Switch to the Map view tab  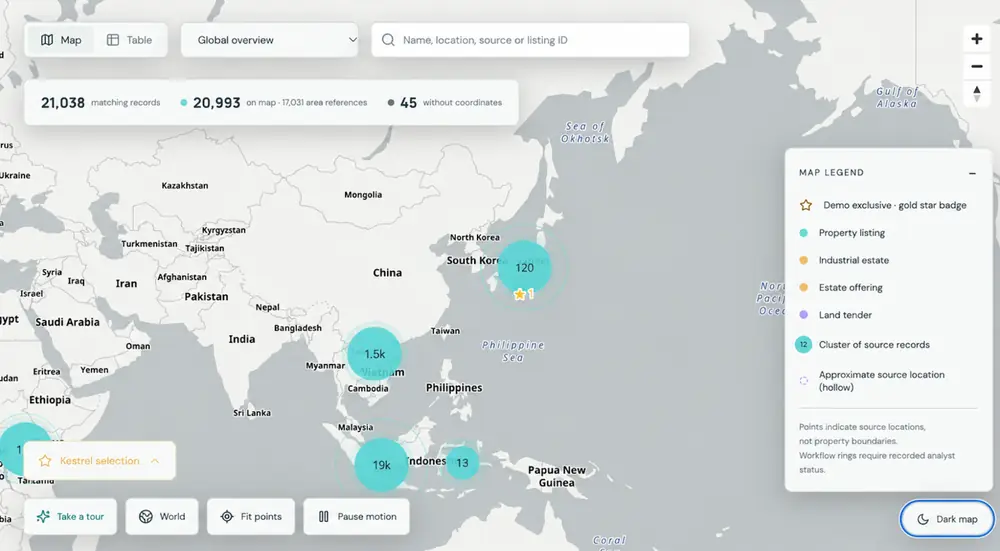pos(61,40)
